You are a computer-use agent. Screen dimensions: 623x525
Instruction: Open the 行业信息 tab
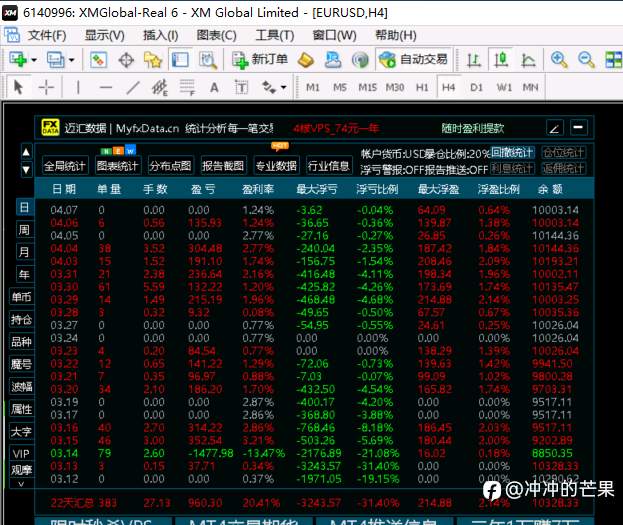click(x=329, y=166)
